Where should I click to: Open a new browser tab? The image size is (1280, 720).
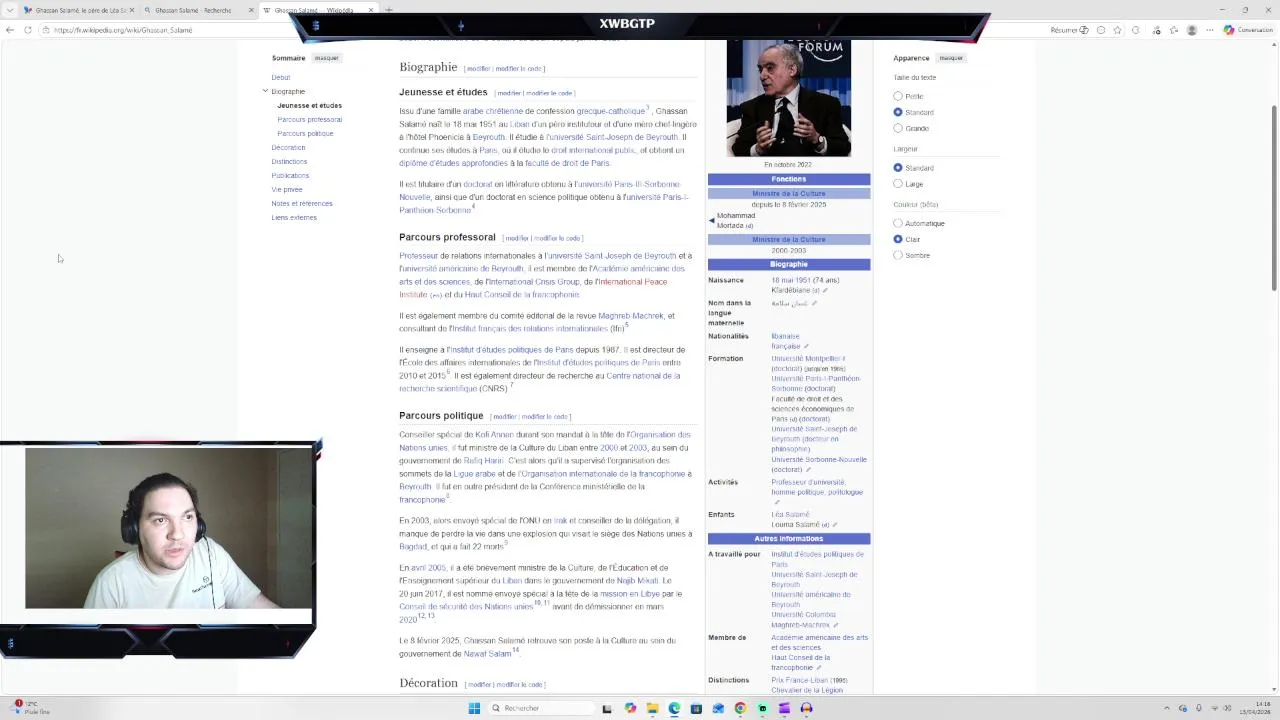(389, 10)
